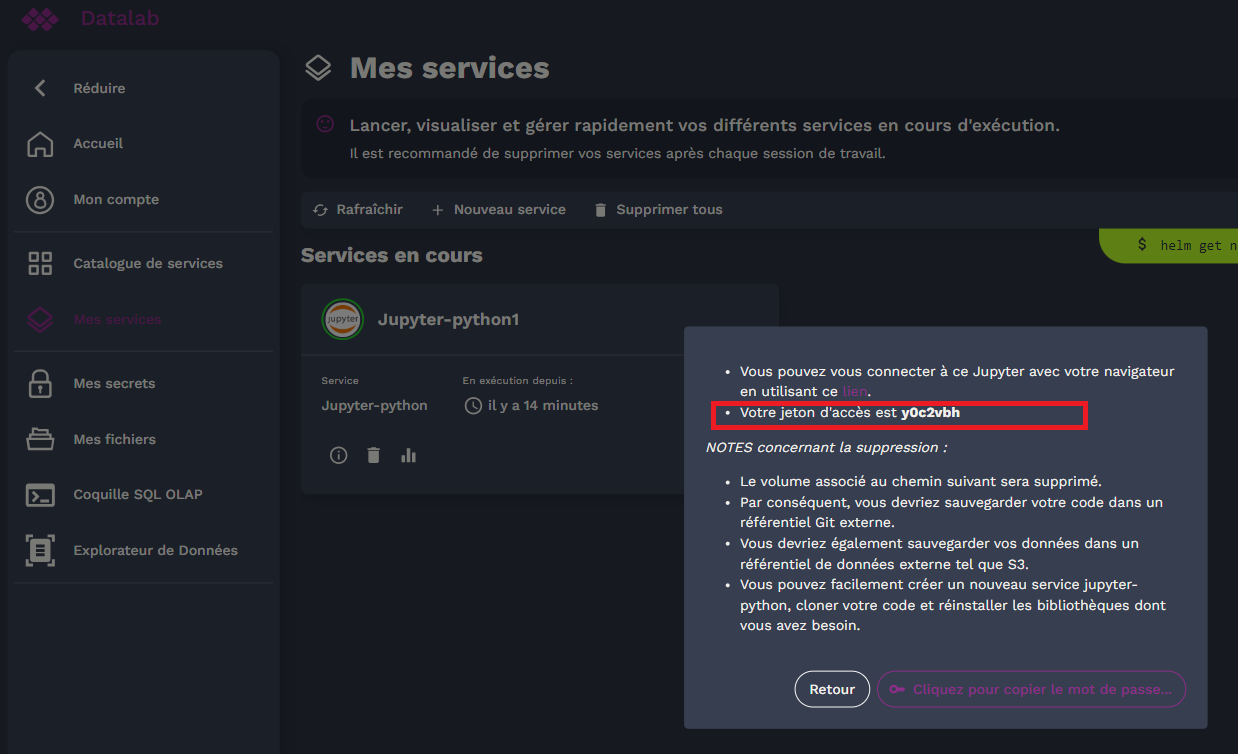Click the info icon on Jupyter-python1 card
Viewport: 1238px width, 754px height.
coord(338,455)
